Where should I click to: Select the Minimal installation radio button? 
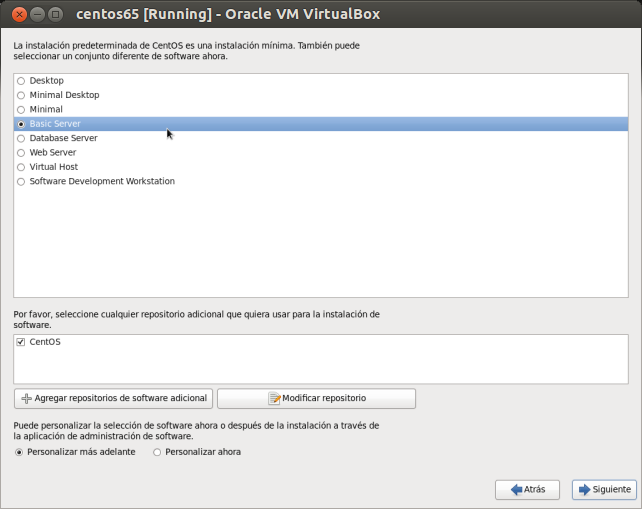tap(21, 110)
